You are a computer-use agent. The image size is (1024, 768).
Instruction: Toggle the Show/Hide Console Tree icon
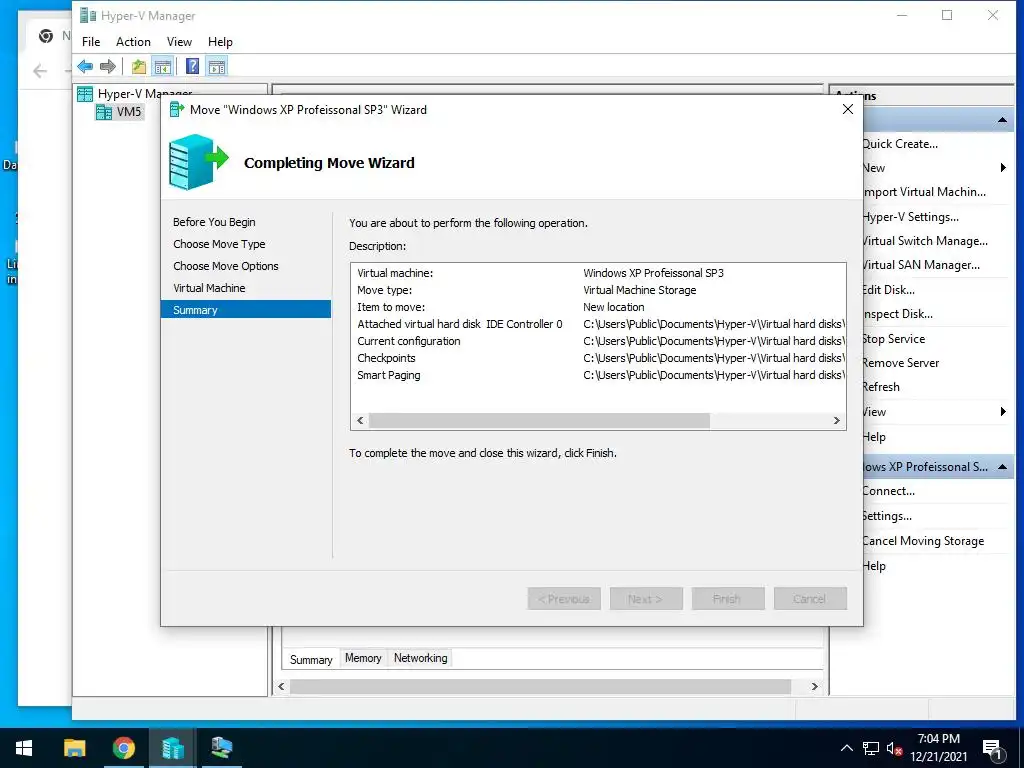pos(163,66)
